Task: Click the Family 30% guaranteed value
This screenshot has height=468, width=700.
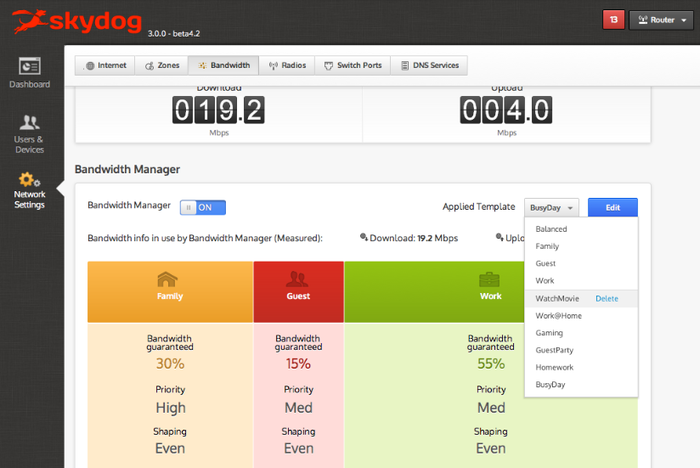Action: (170, 364)
